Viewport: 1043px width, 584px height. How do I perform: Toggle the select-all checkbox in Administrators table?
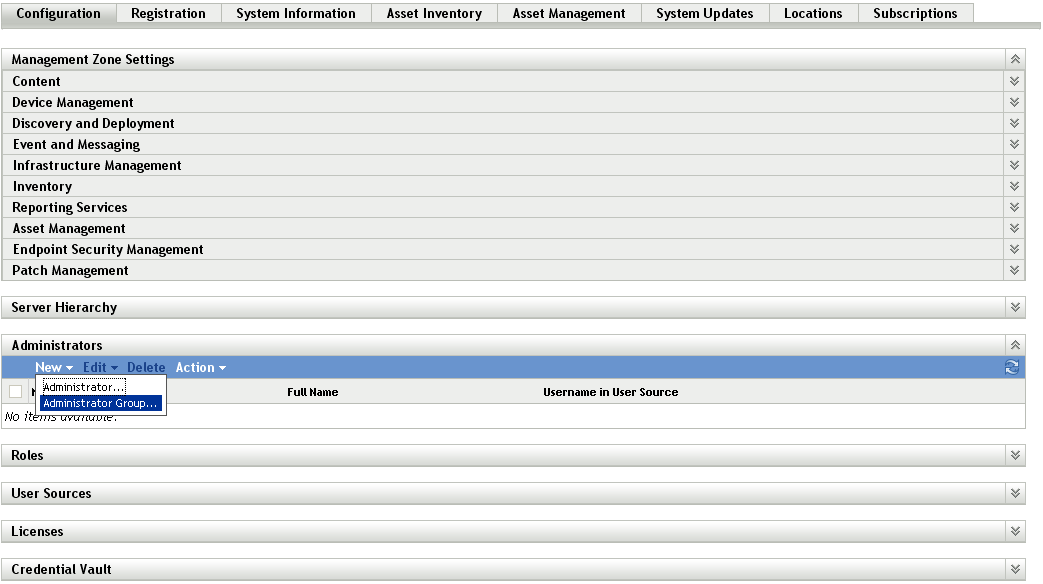click(x=15, y=390)
